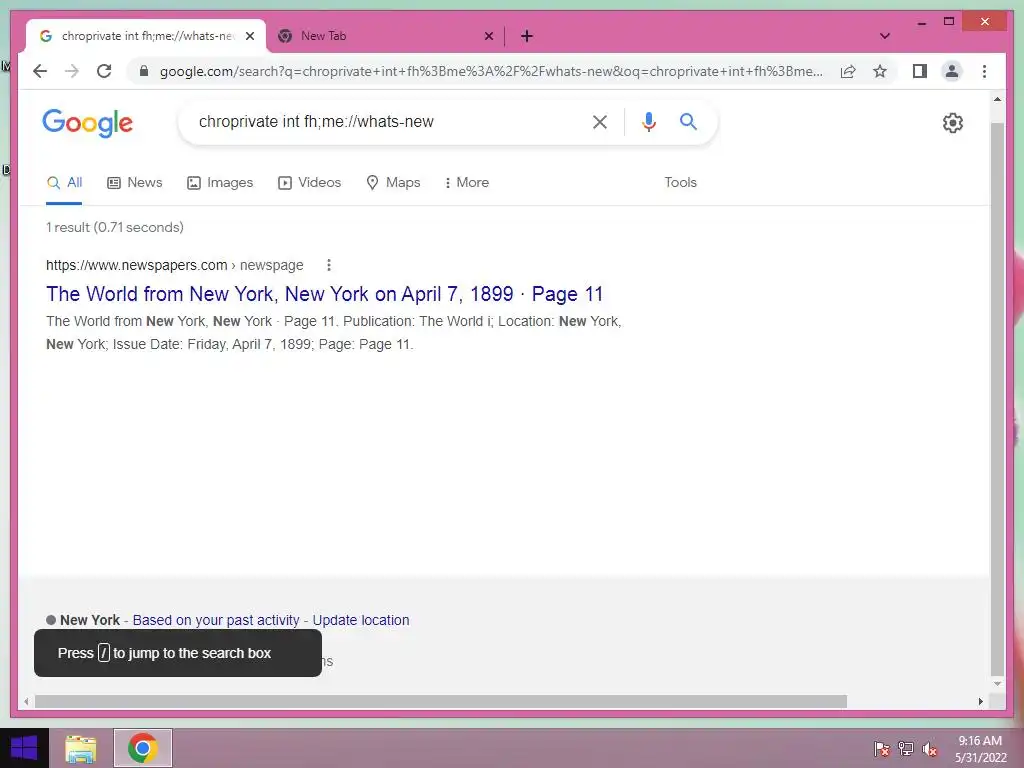Open options for newspapers.com result
The height and width of the screenshot is (768, 1024).
click(x=328, y=265)
